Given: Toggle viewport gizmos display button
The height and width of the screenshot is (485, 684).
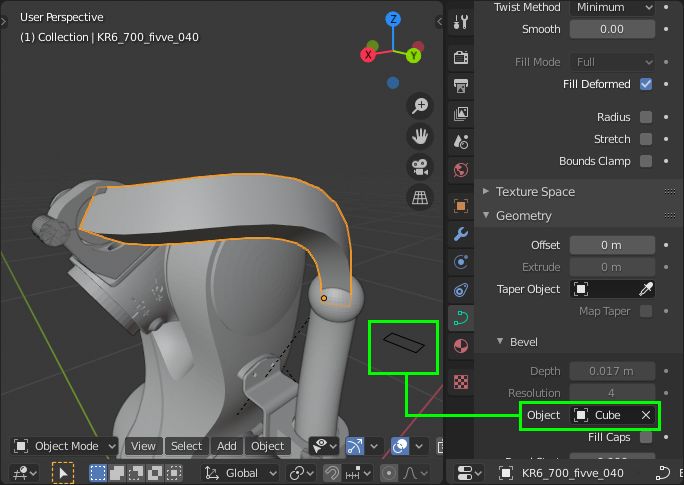Looking at the screenshot, I should [355, 446].
